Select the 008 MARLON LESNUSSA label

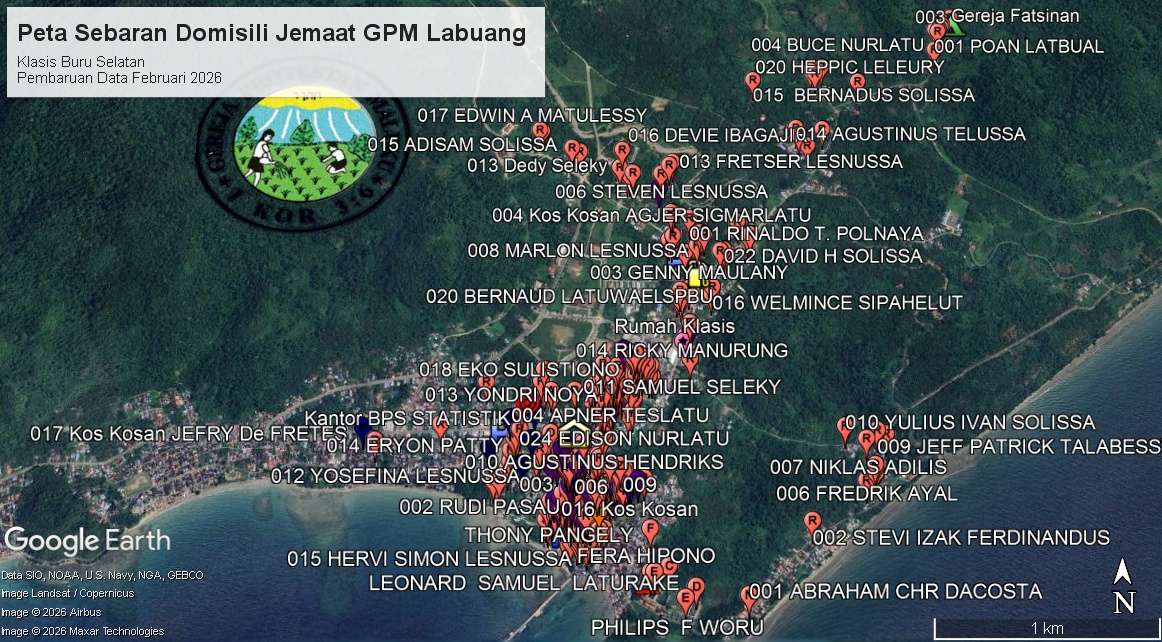[x=579, y=251]
